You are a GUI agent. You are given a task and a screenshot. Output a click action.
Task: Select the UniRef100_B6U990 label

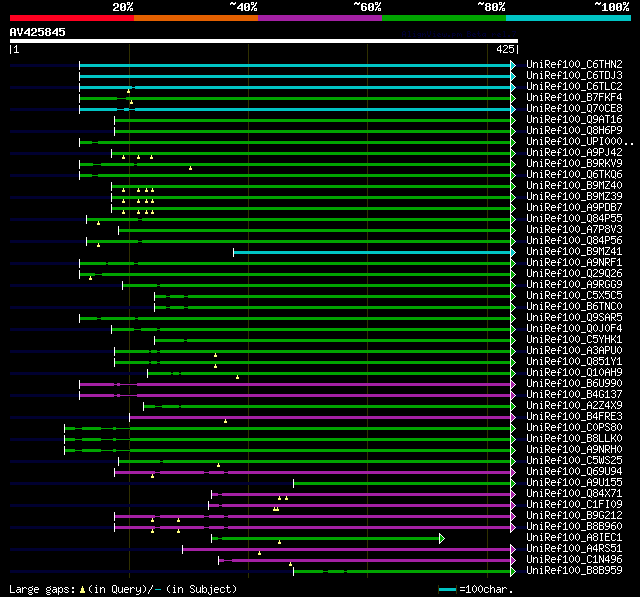[x=574, y=384]
